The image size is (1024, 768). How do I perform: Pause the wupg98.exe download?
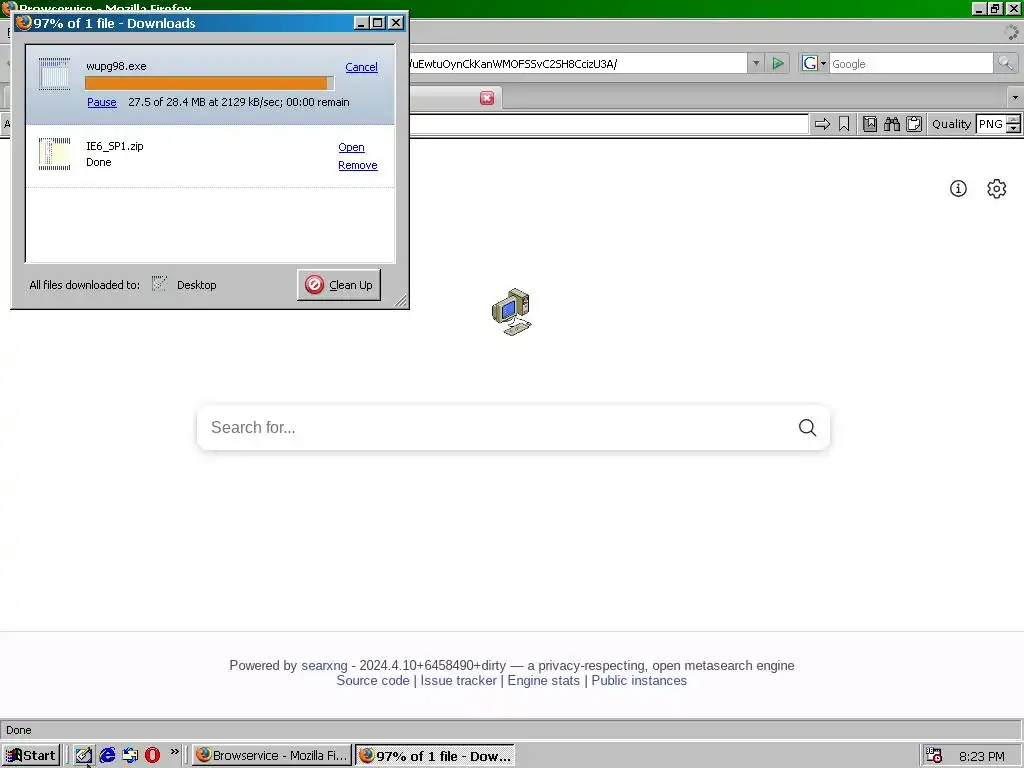102,102
